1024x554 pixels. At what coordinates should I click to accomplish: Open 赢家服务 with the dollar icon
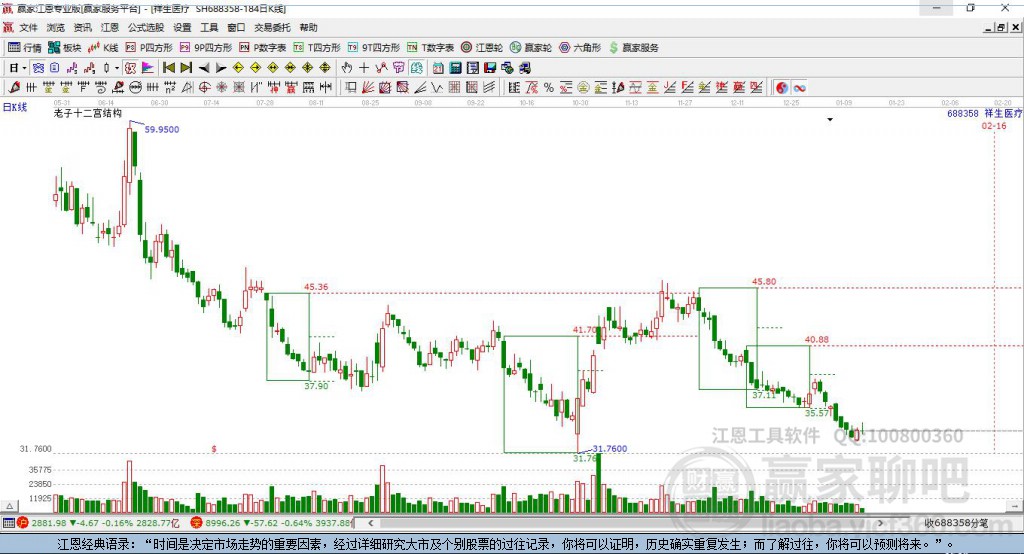pyautogui.click(x=633, y=48)
